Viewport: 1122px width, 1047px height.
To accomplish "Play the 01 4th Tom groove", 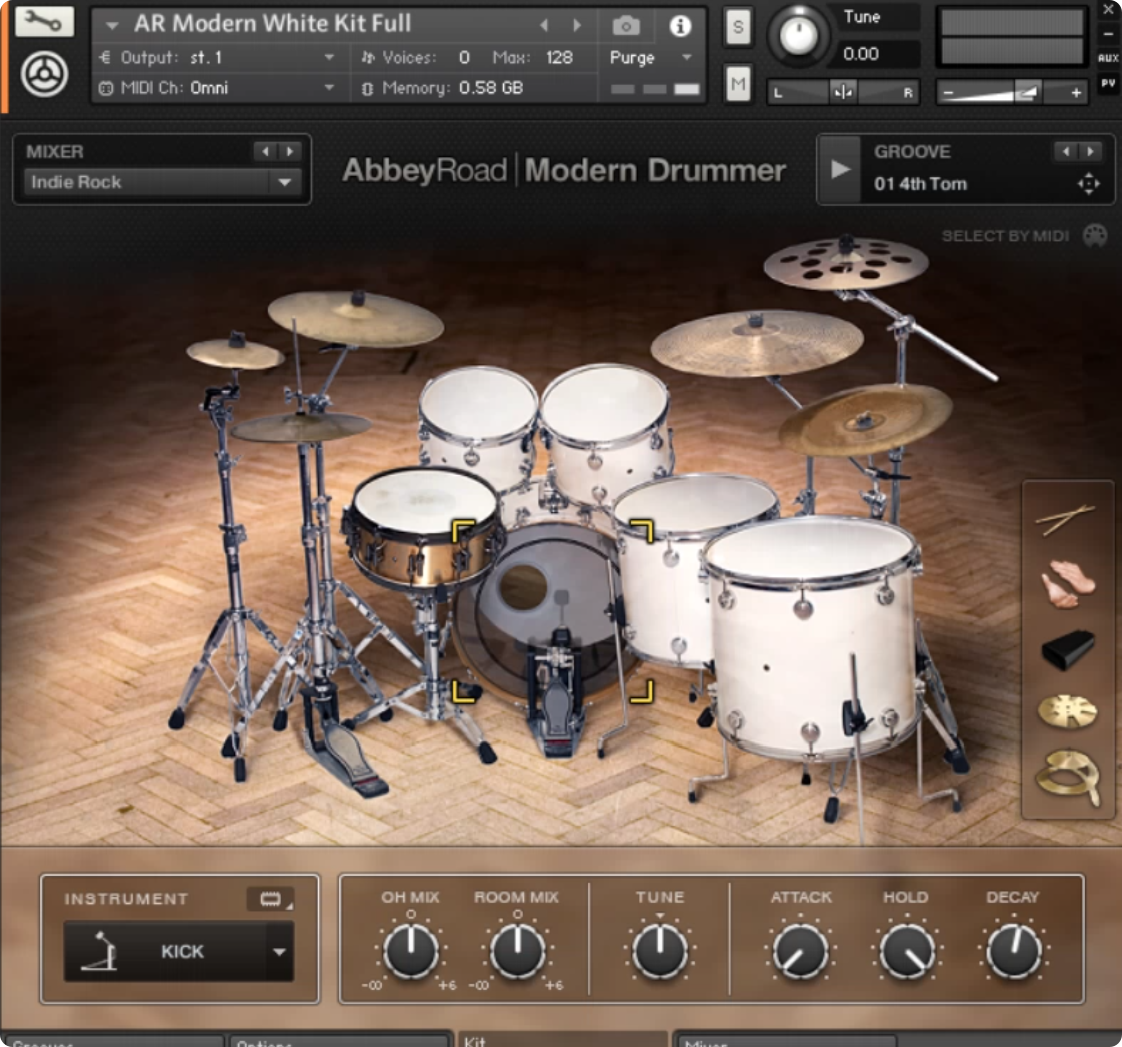I will [840, 170].
